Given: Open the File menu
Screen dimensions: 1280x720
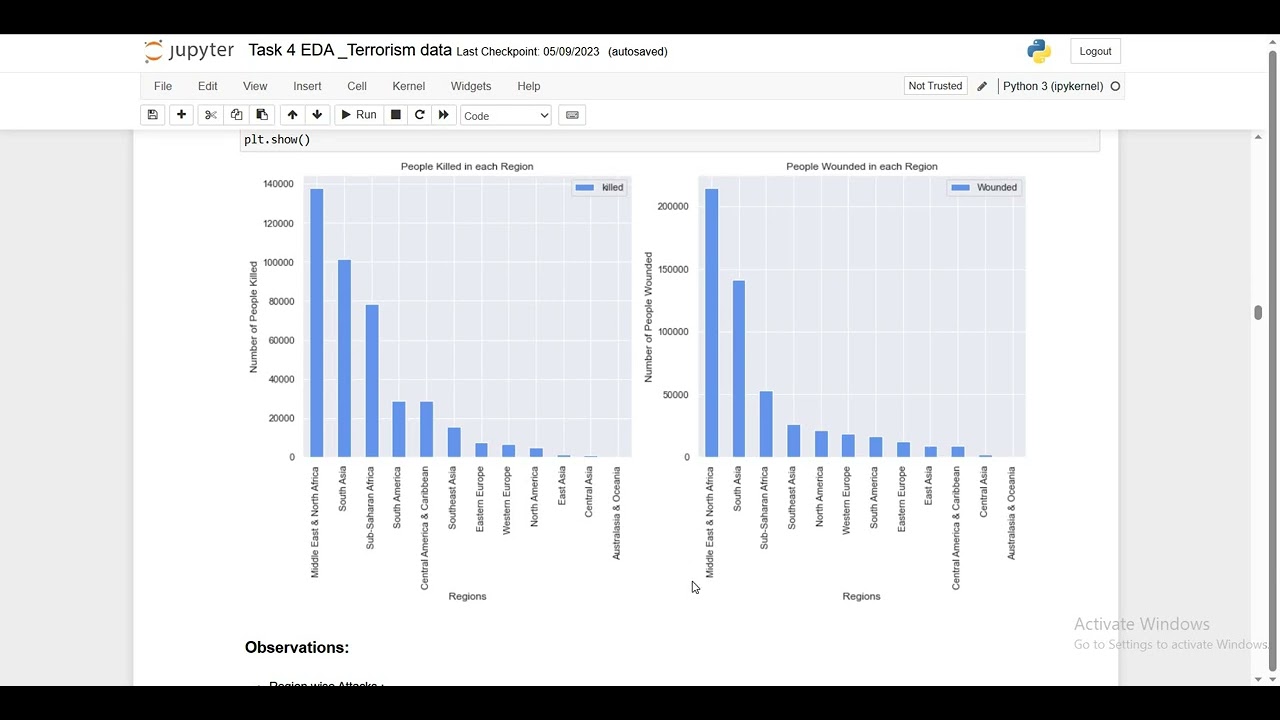Looking at the screenshot, I should click(163, 86).
